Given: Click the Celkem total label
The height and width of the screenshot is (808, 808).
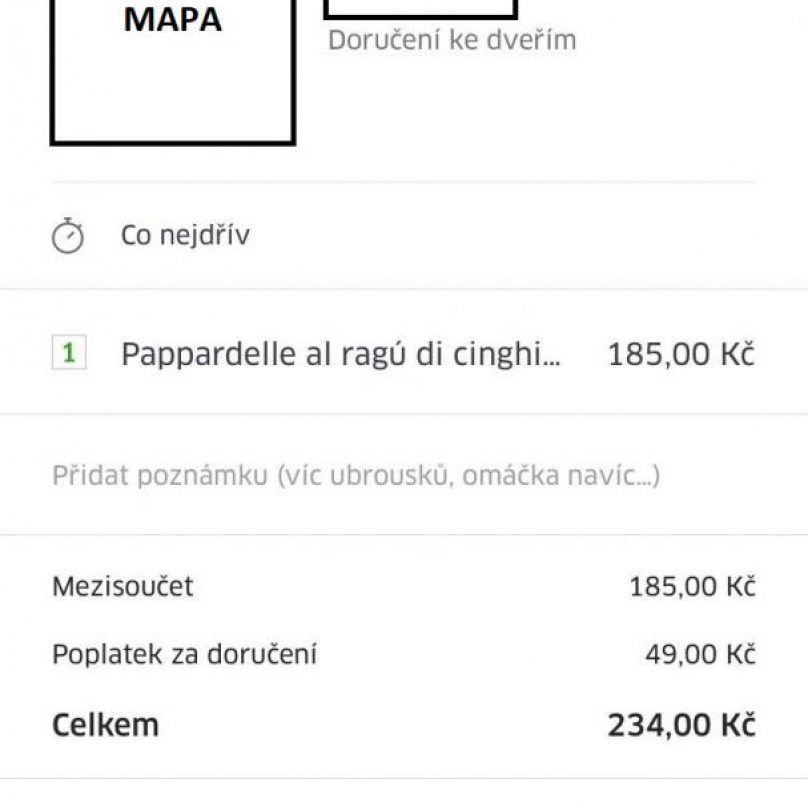Looking at the screenshot, I should point(105,725).
